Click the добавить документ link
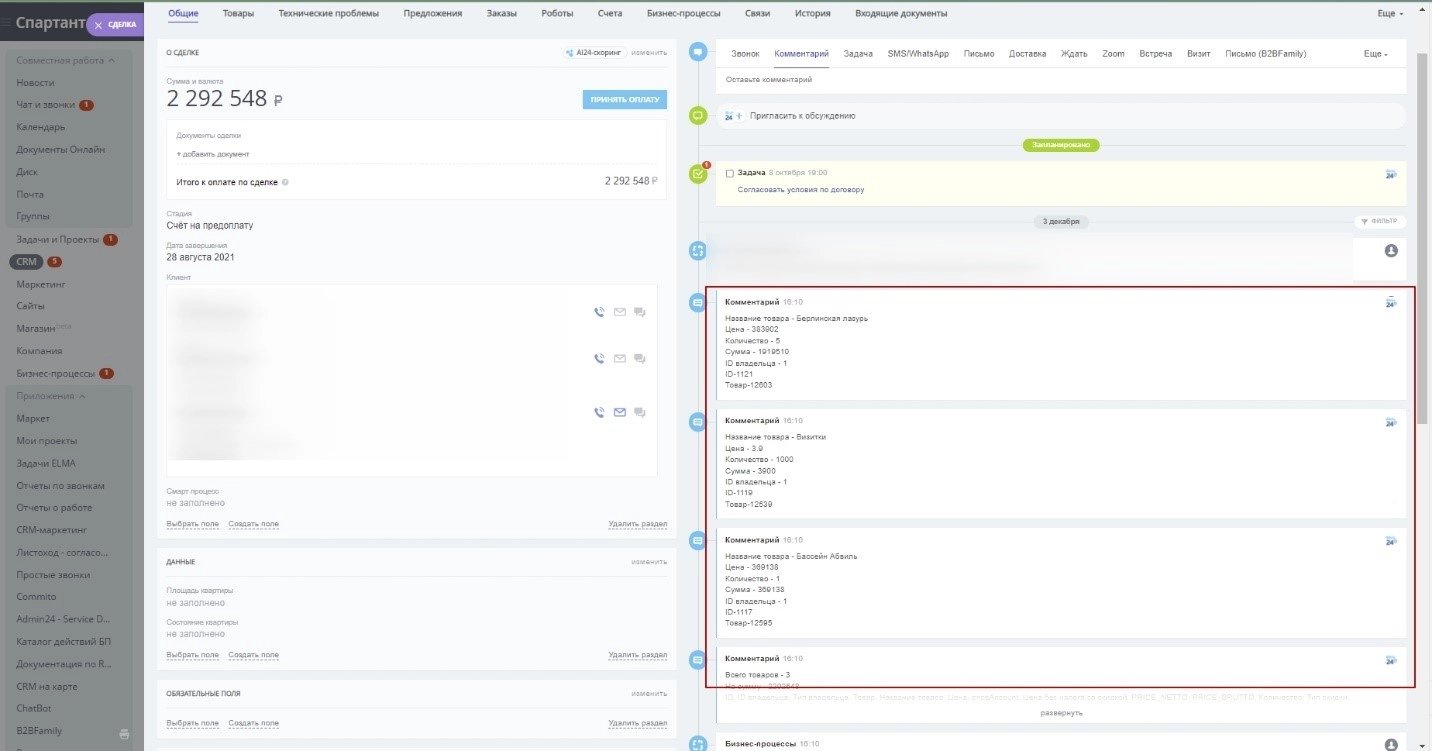The image size is (1432, 751). click(x=213, y=154)
